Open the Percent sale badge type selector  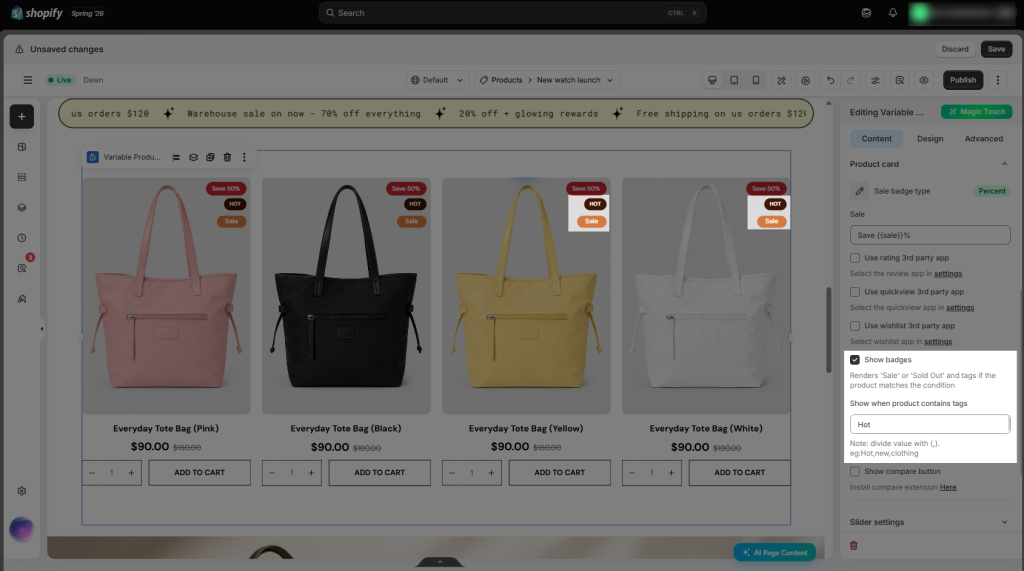click(992, 191)
